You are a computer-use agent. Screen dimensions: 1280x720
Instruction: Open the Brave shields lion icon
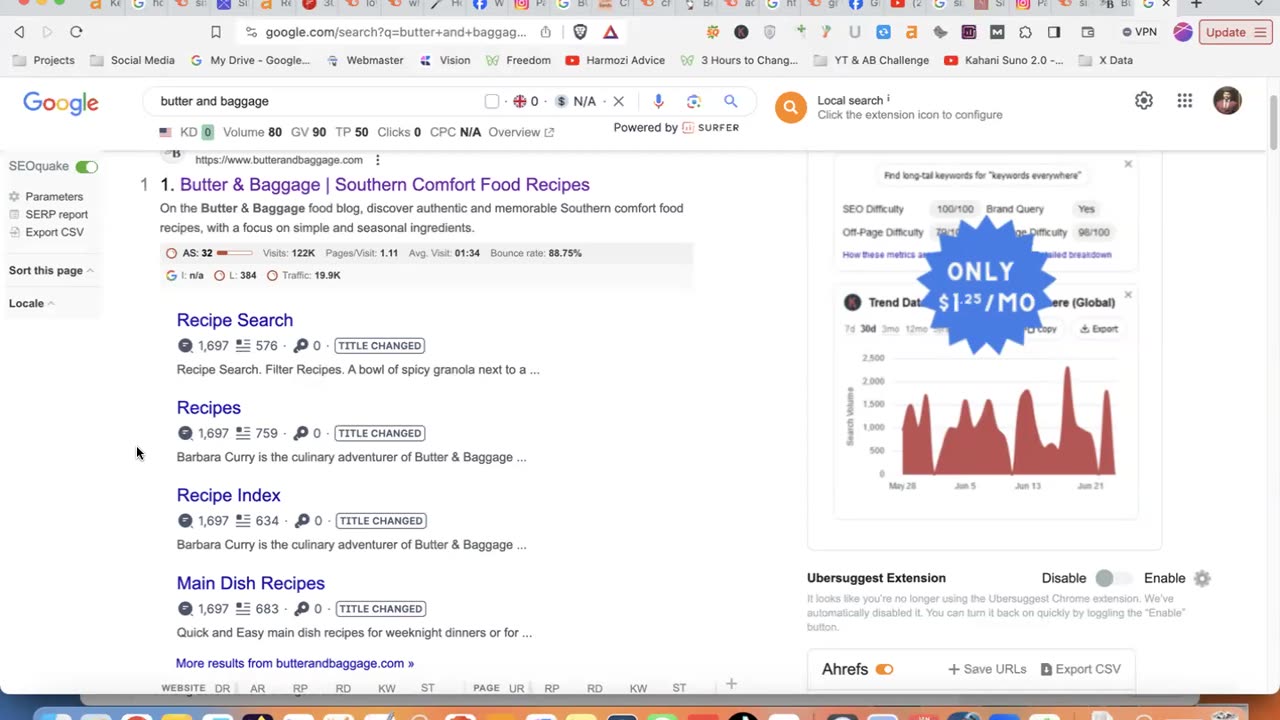(580, 32)
